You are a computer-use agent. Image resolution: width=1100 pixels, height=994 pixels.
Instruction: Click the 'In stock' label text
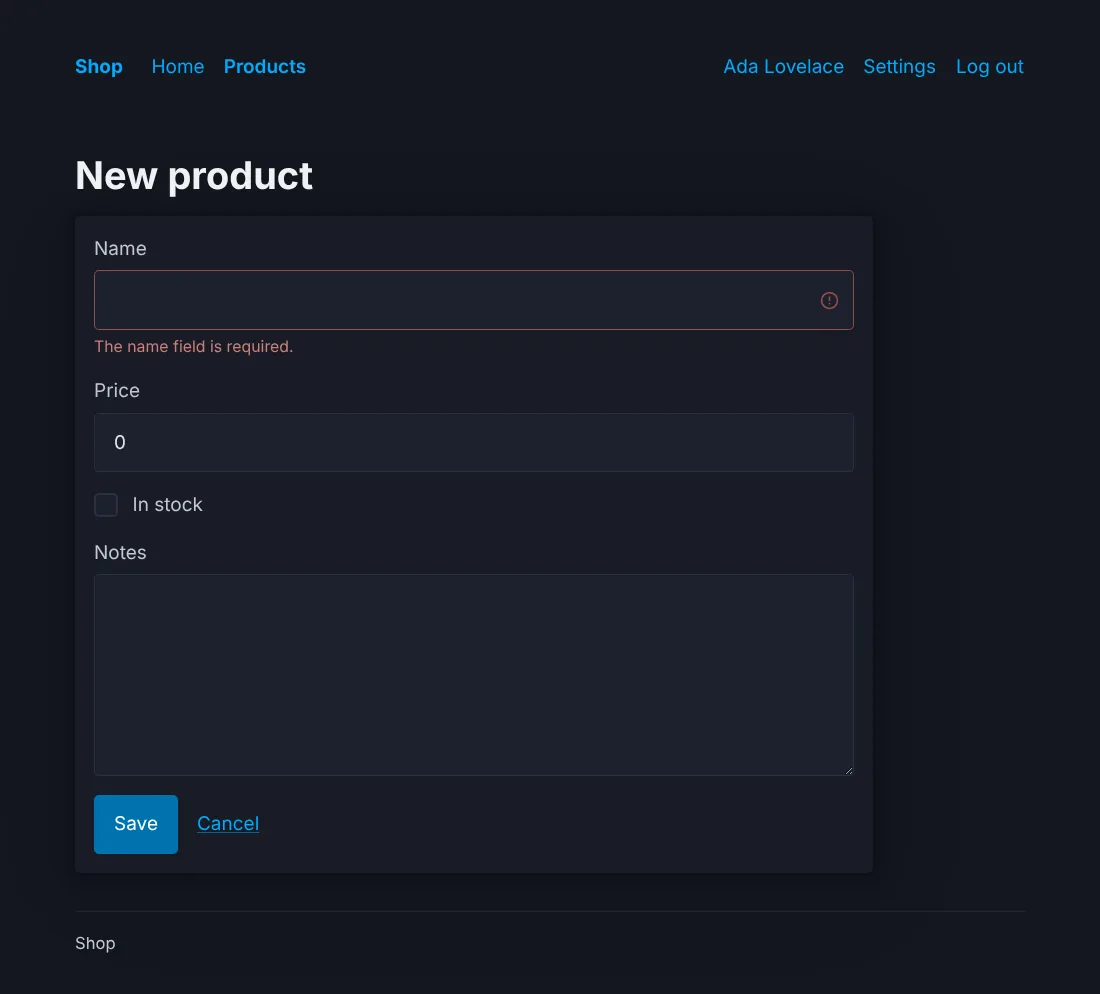pos(167,504)
